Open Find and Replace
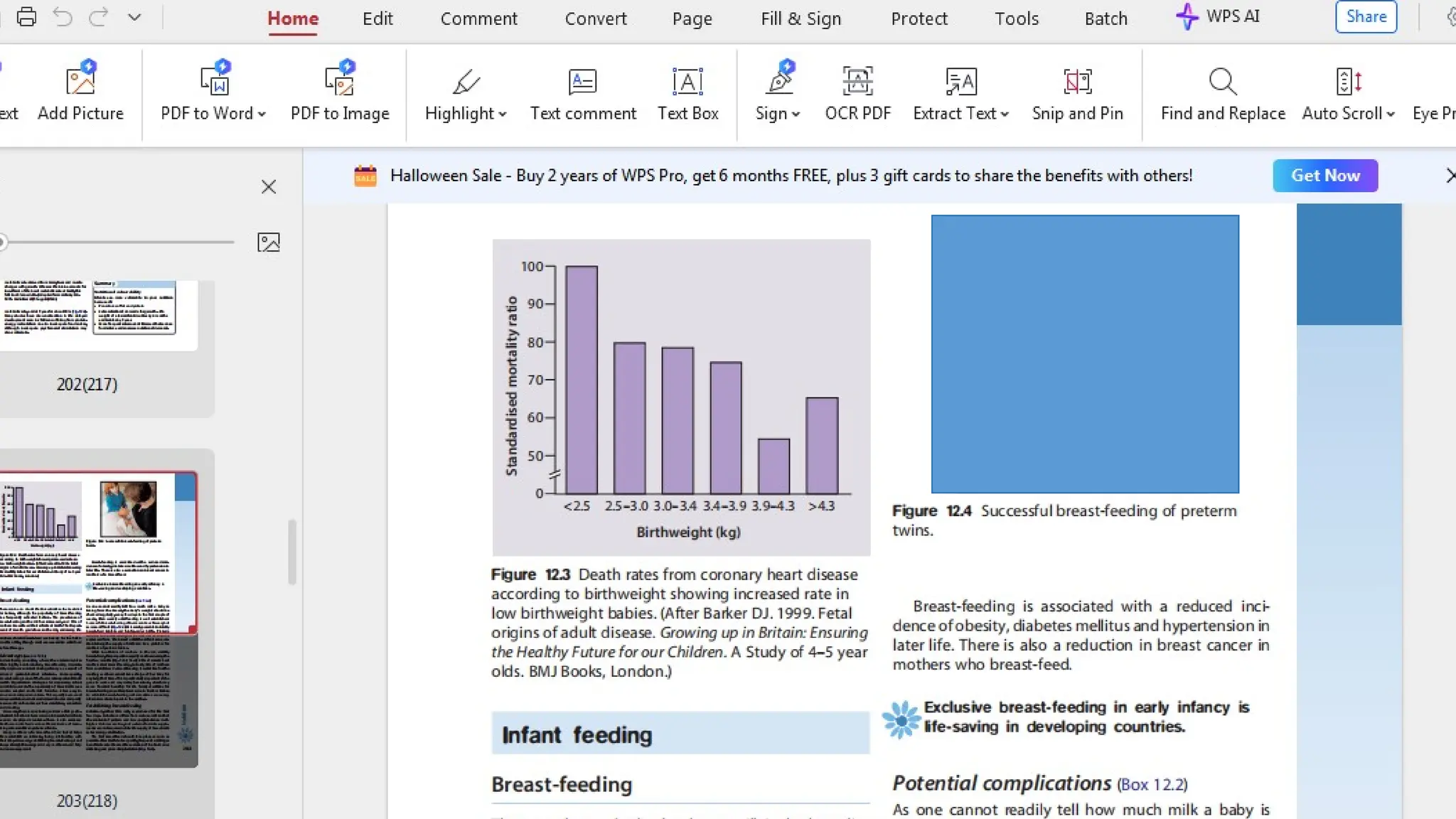 coord(1222,91)
